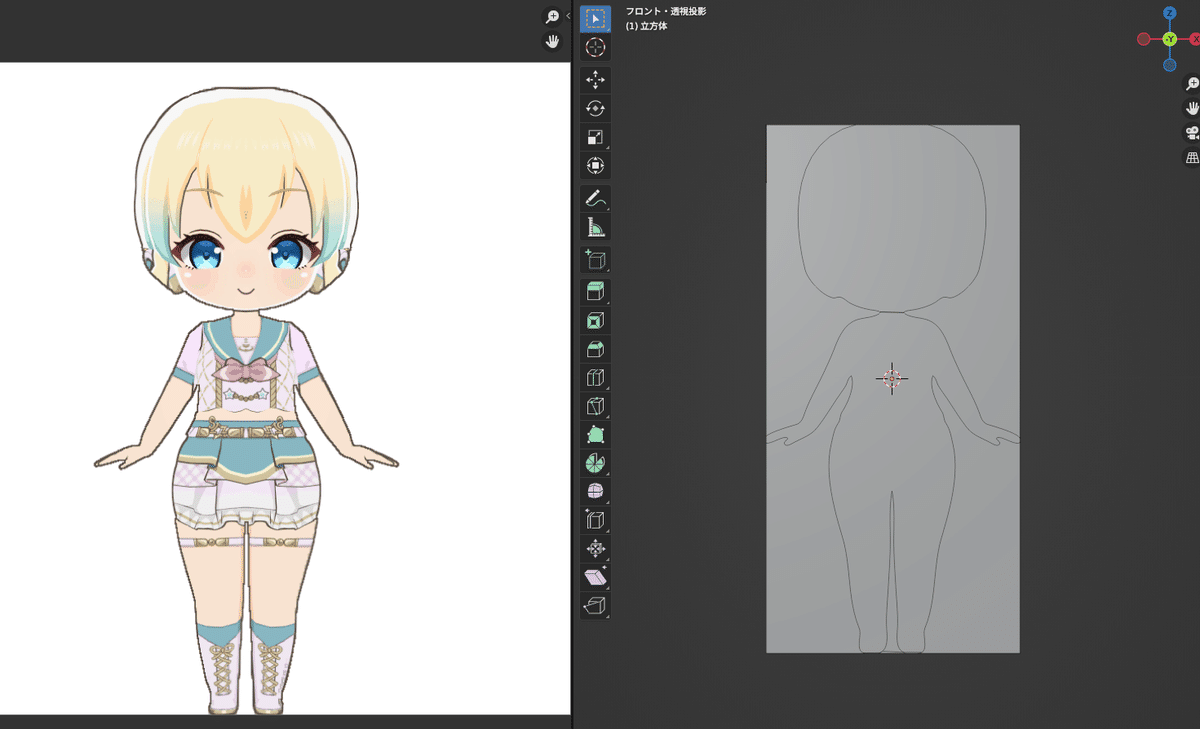Select the Shear tool

coord(595,577)
